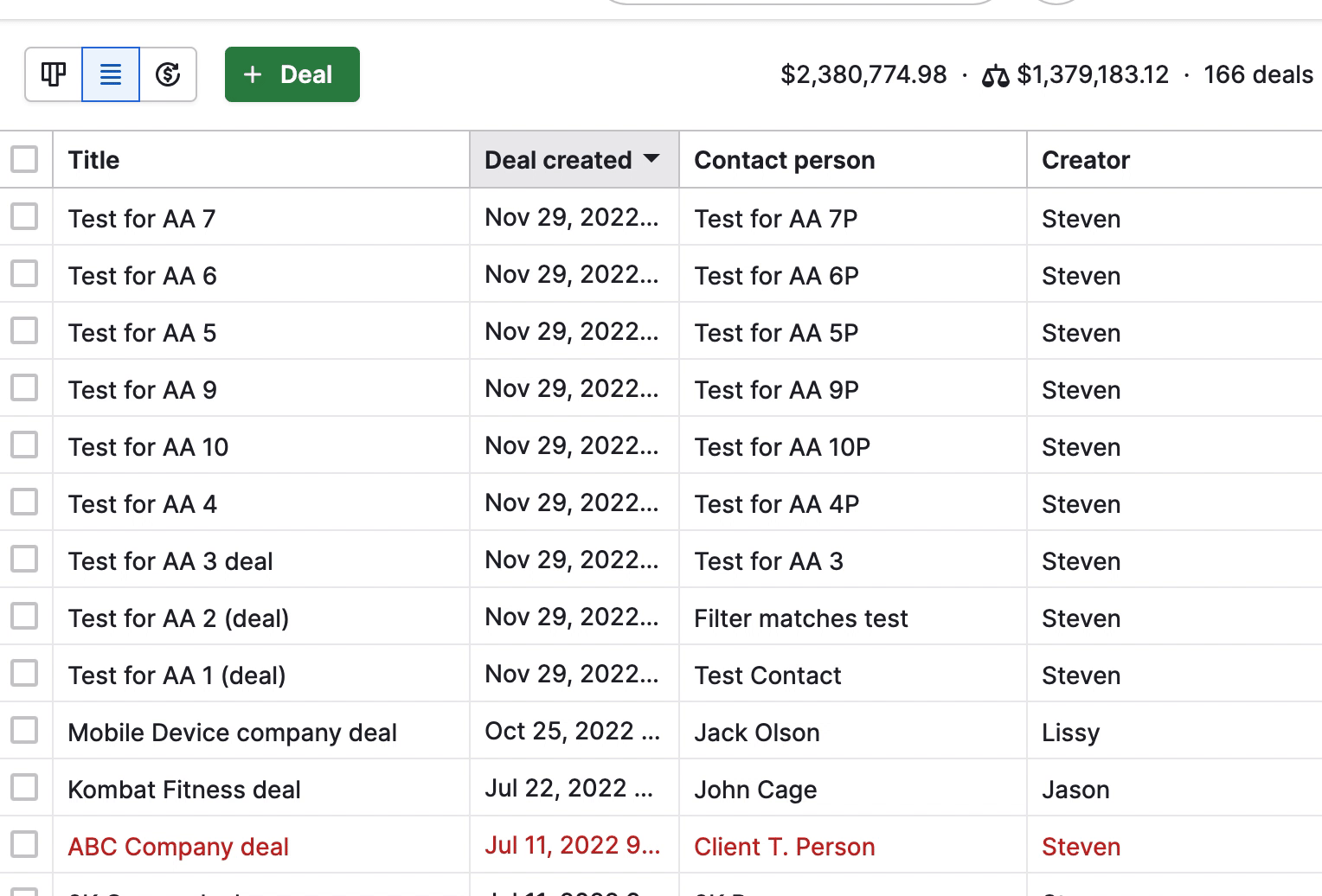Click the Deal created sort arrow

651,159
